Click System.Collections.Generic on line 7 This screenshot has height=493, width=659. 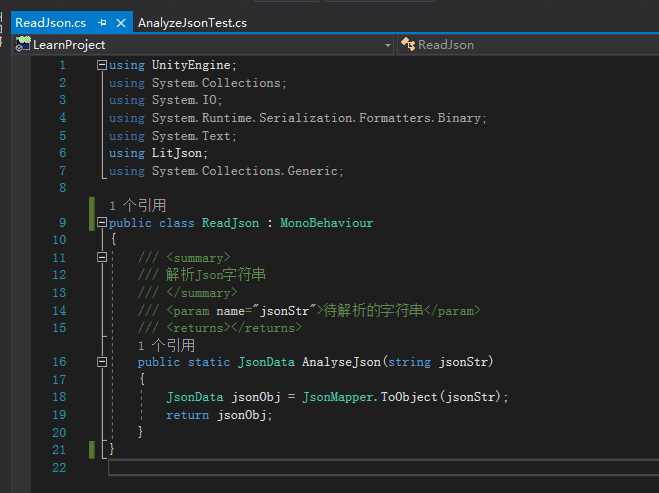(x=245, y=171)
